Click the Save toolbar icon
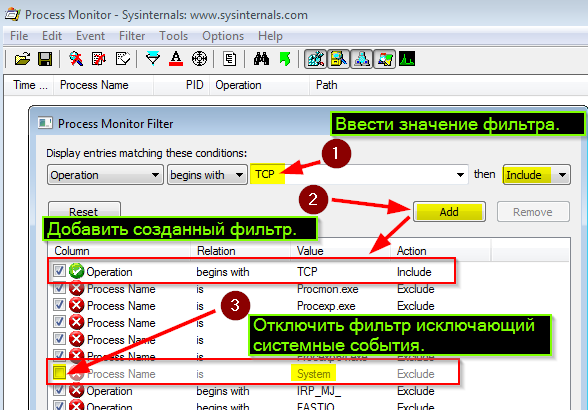 [x=45, y=59]
